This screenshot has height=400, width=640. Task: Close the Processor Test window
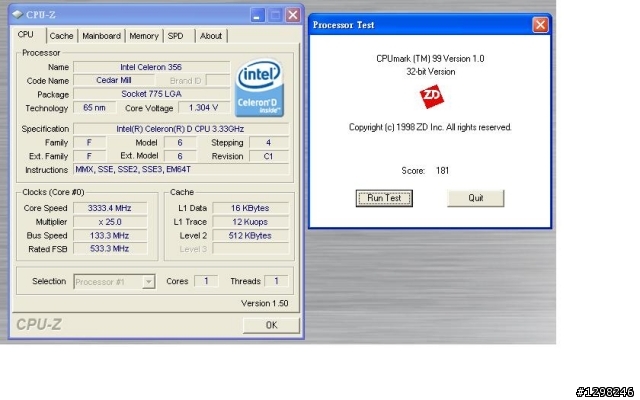tap(540, 25)
